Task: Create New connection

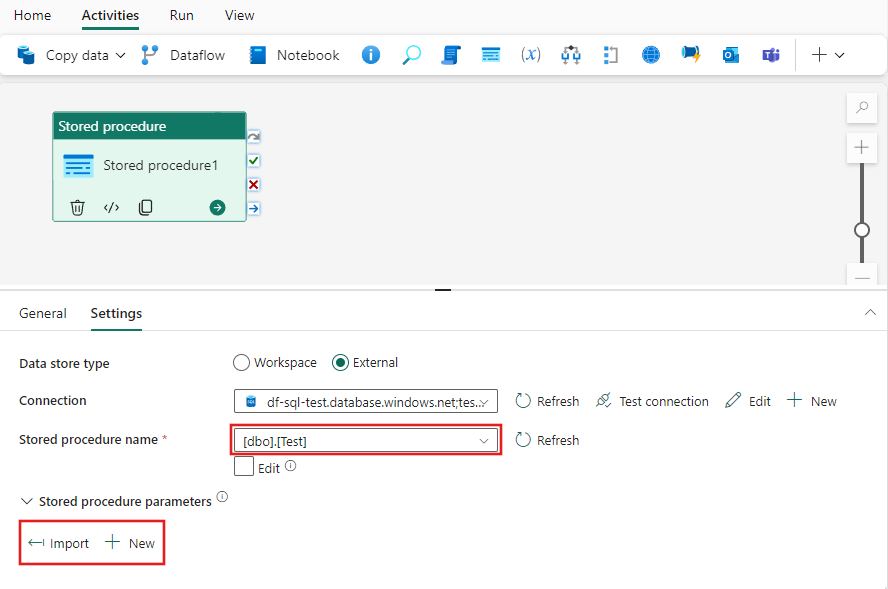Action: point(812,401)
